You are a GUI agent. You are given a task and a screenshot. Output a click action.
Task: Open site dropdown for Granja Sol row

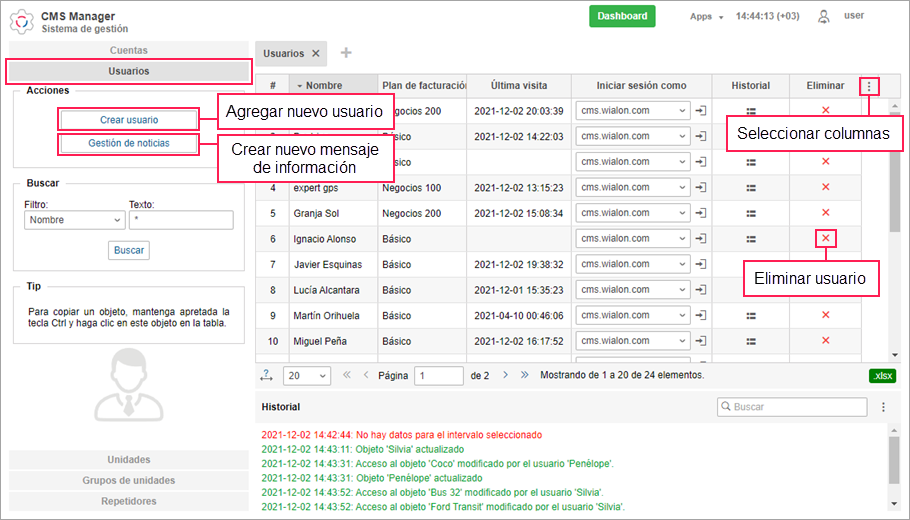633,213
